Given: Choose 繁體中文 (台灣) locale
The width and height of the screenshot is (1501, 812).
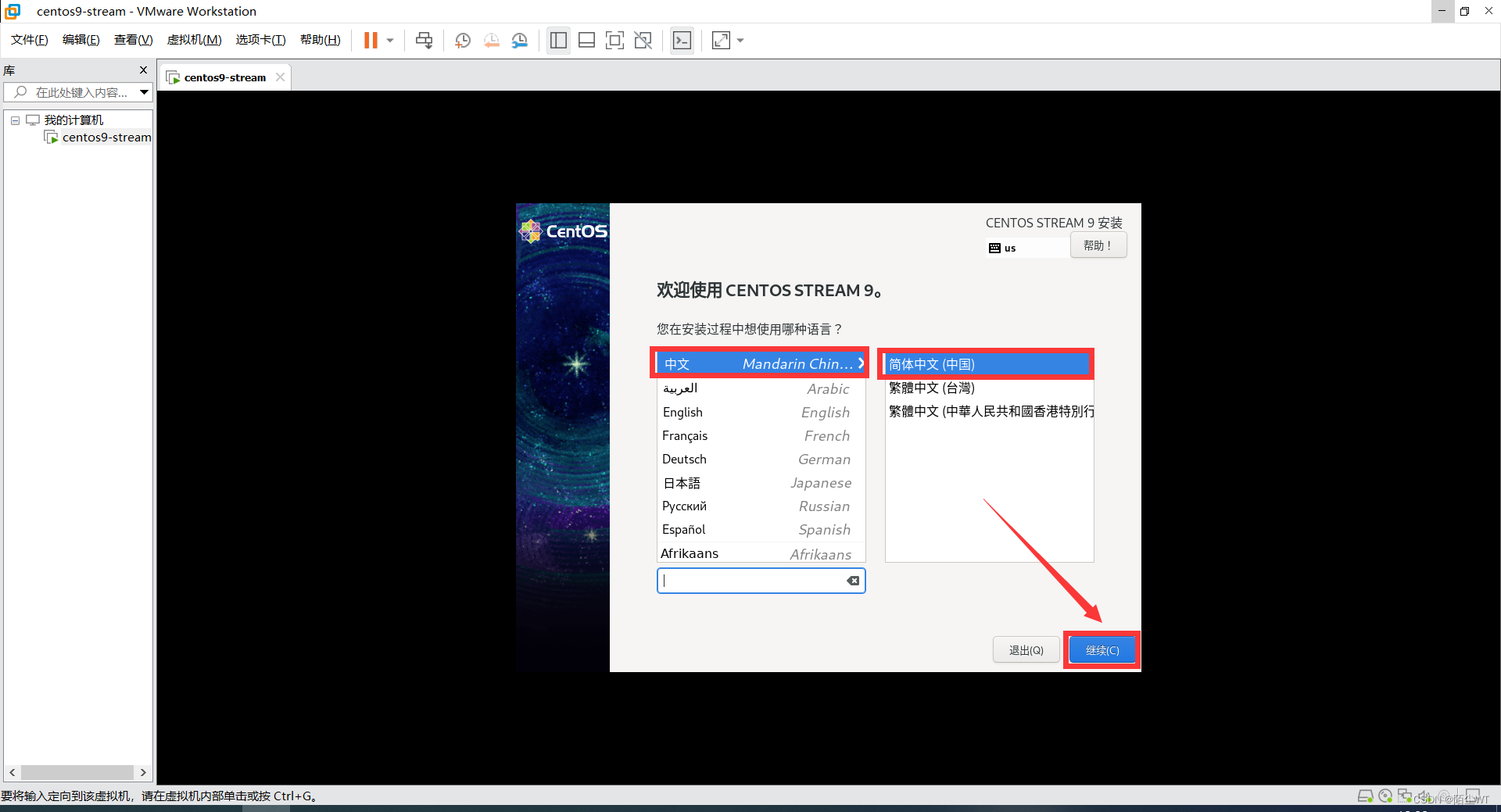Looking at the screenshot, I should [x=988, y=388].
